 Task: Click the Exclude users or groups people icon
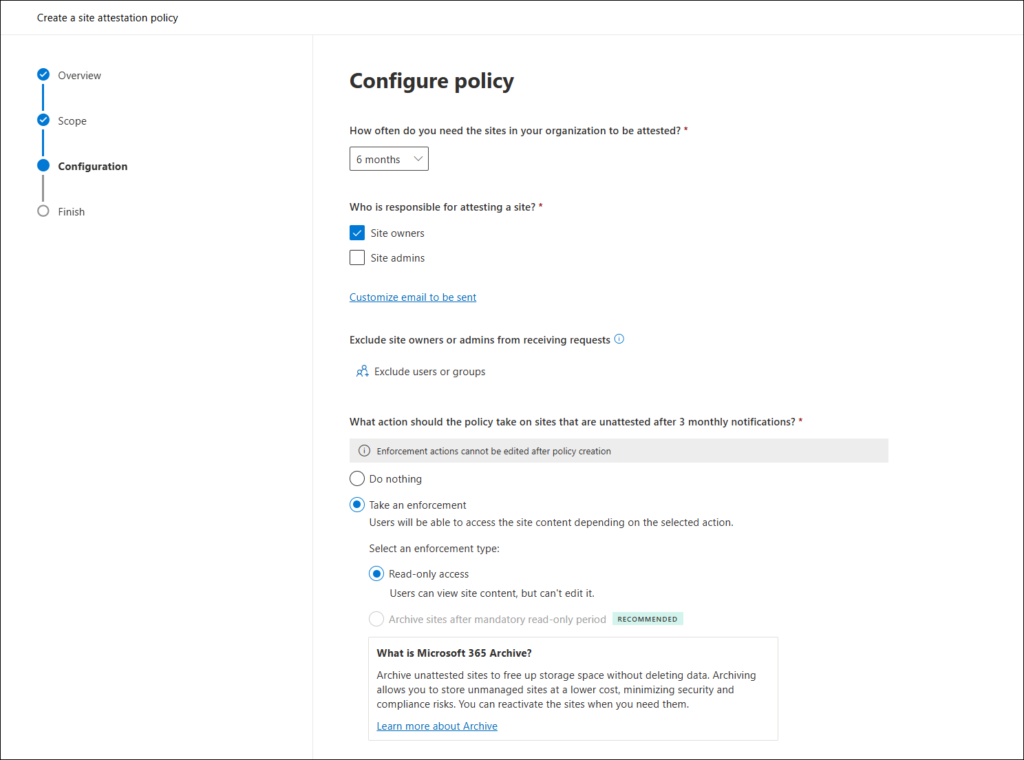[x=362, y=371]
